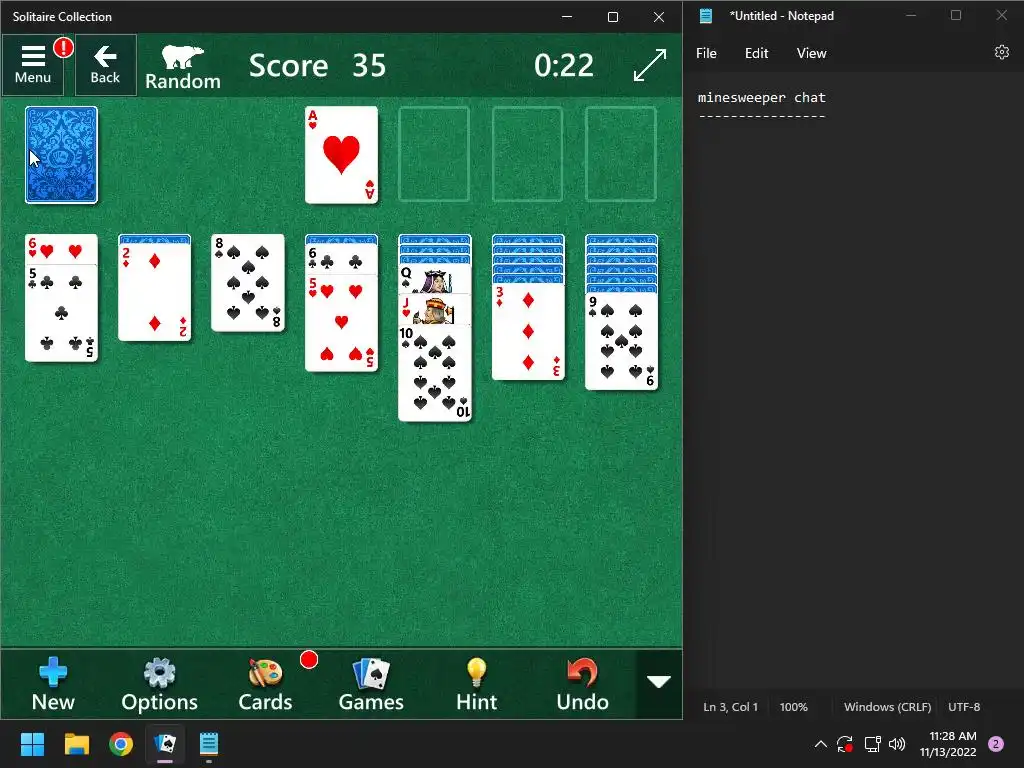The image size is (1024, 768).
Task: Open Options gear in Solitaire toolbar
Action: click(159, 684)
